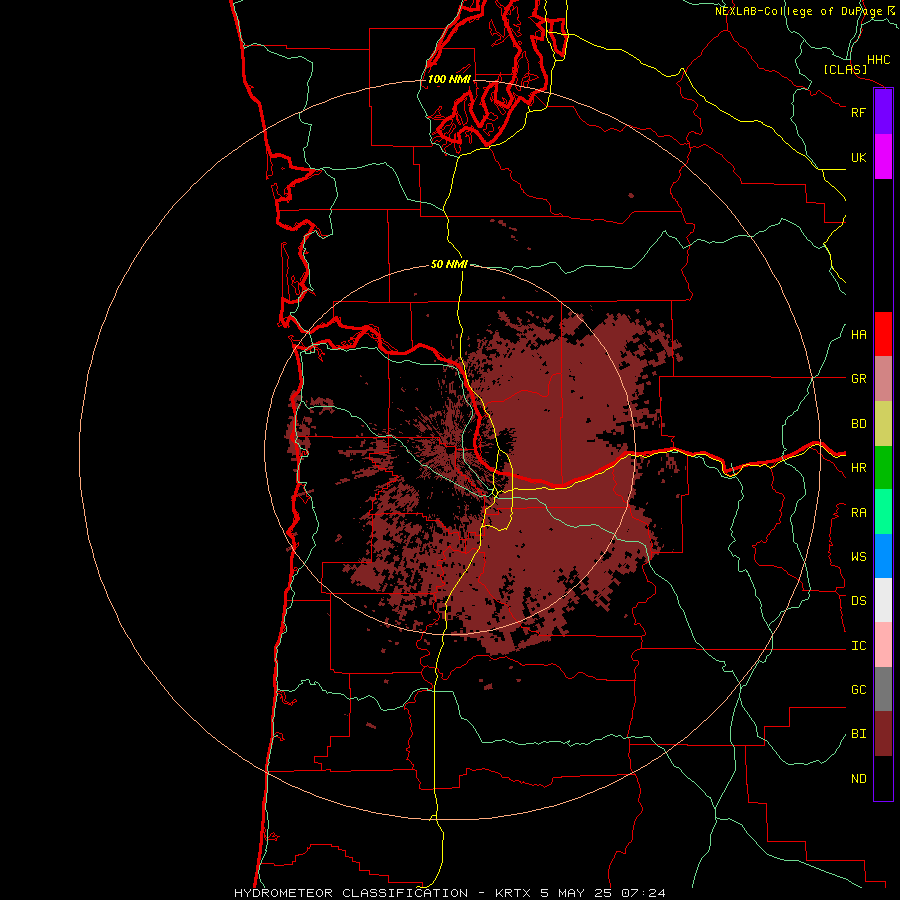Image resolution: width=900 pixels, height=900 pixels.
Task: Click the brown BI legend swatch
Action: 883,734
